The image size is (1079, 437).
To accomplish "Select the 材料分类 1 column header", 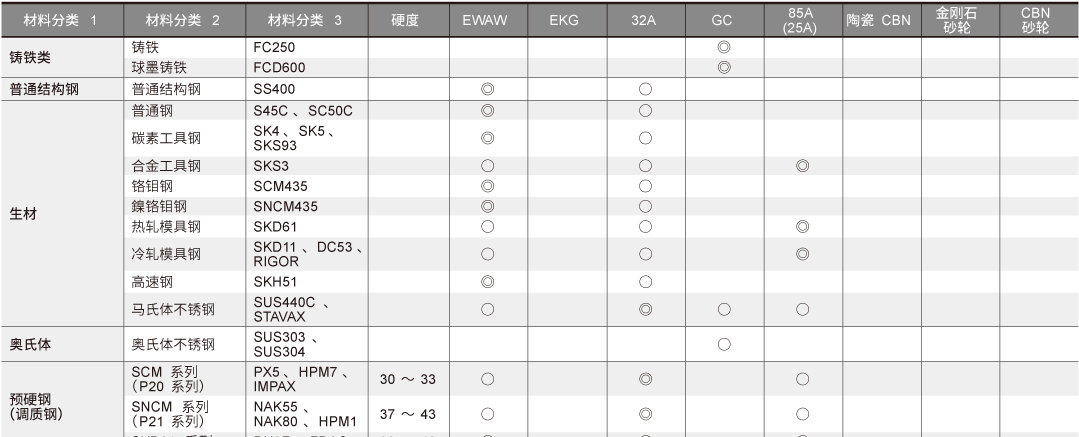I will pos(62,20).
